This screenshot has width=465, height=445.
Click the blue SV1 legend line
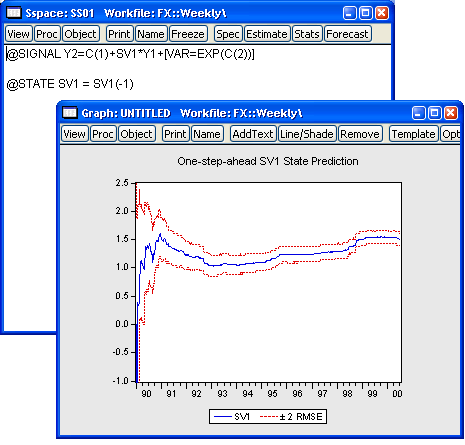point(222,417)
